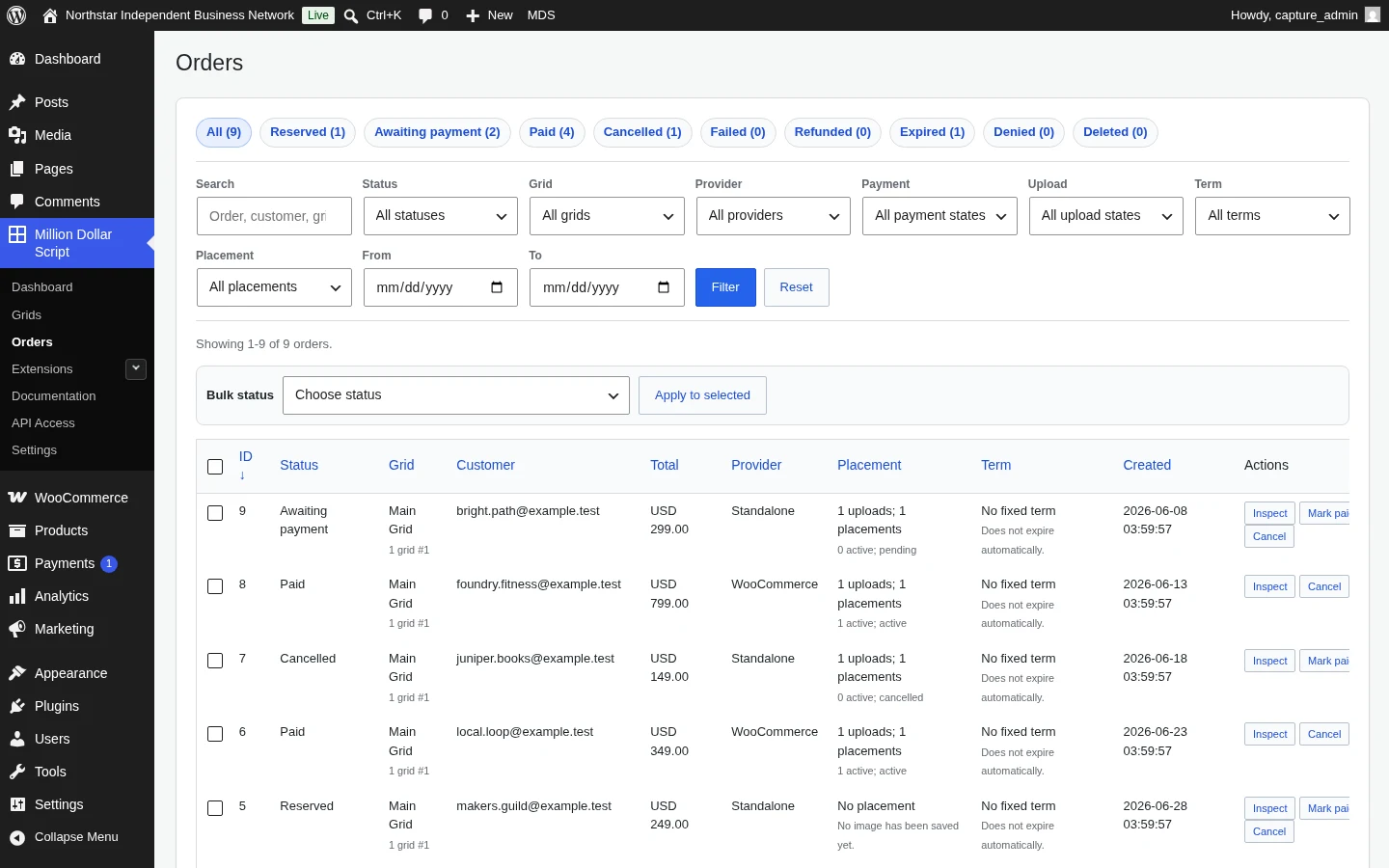The width and height of the screenshot is (1389, 868).
Task: Open the All payment states dropdown
Action: [940, 216]
